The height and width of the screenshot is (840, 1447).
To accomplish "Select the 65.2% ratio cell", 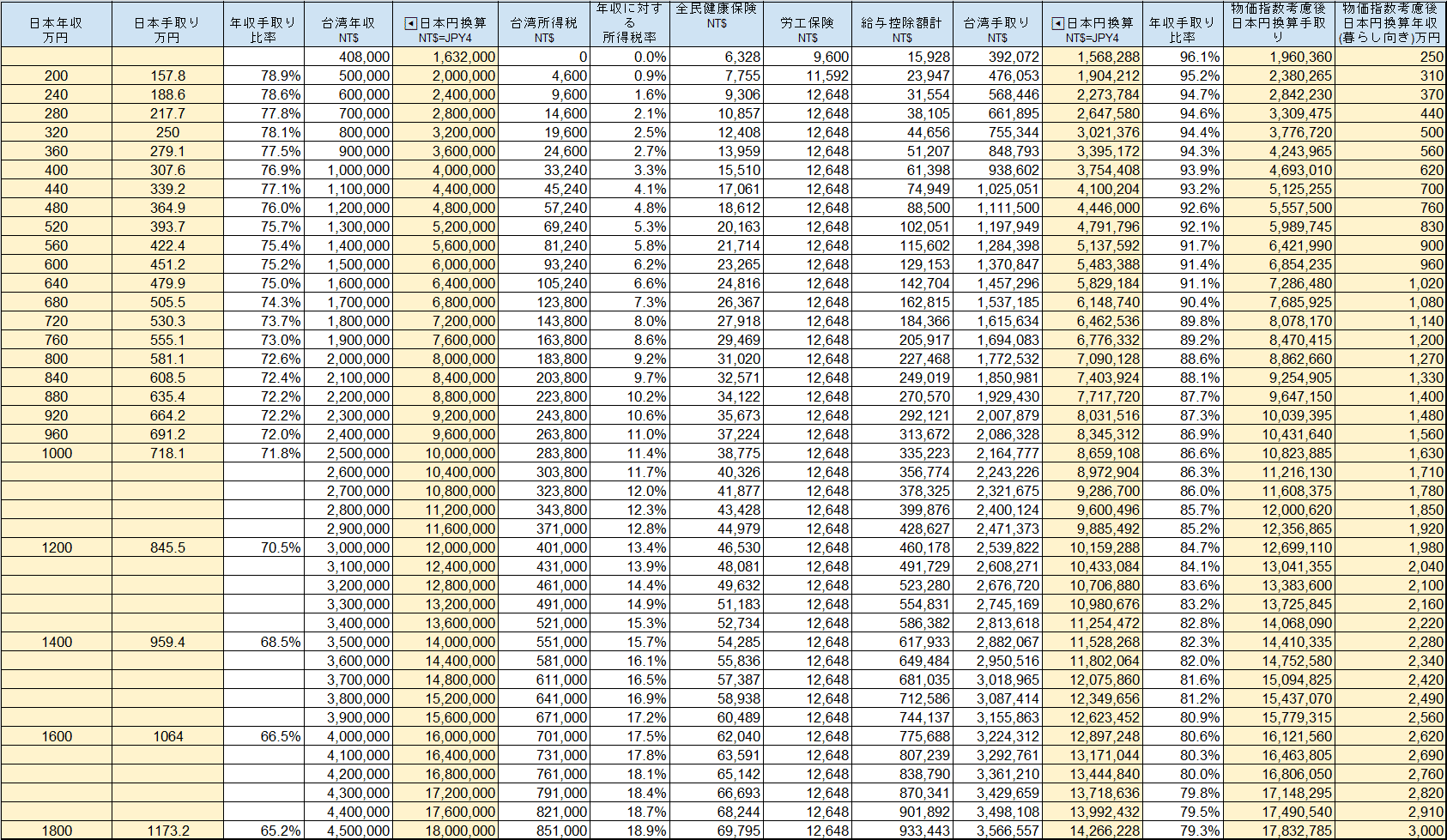I will click(263, 831).
